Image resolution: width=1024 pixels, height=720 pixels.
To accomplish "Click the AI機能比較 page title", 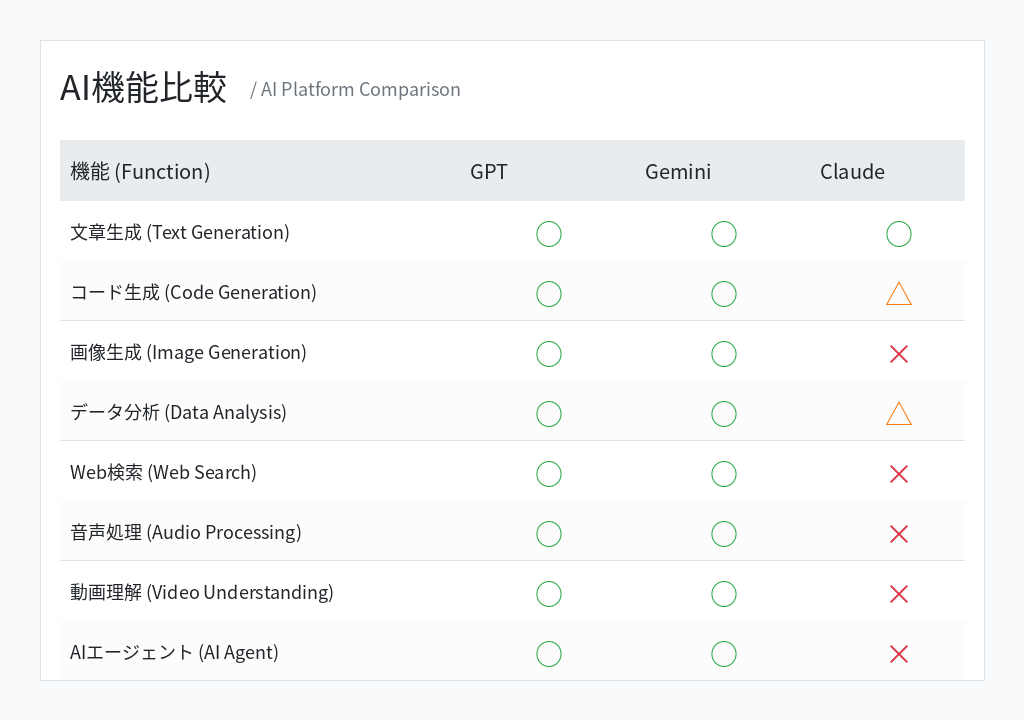I will click(143, 88).
